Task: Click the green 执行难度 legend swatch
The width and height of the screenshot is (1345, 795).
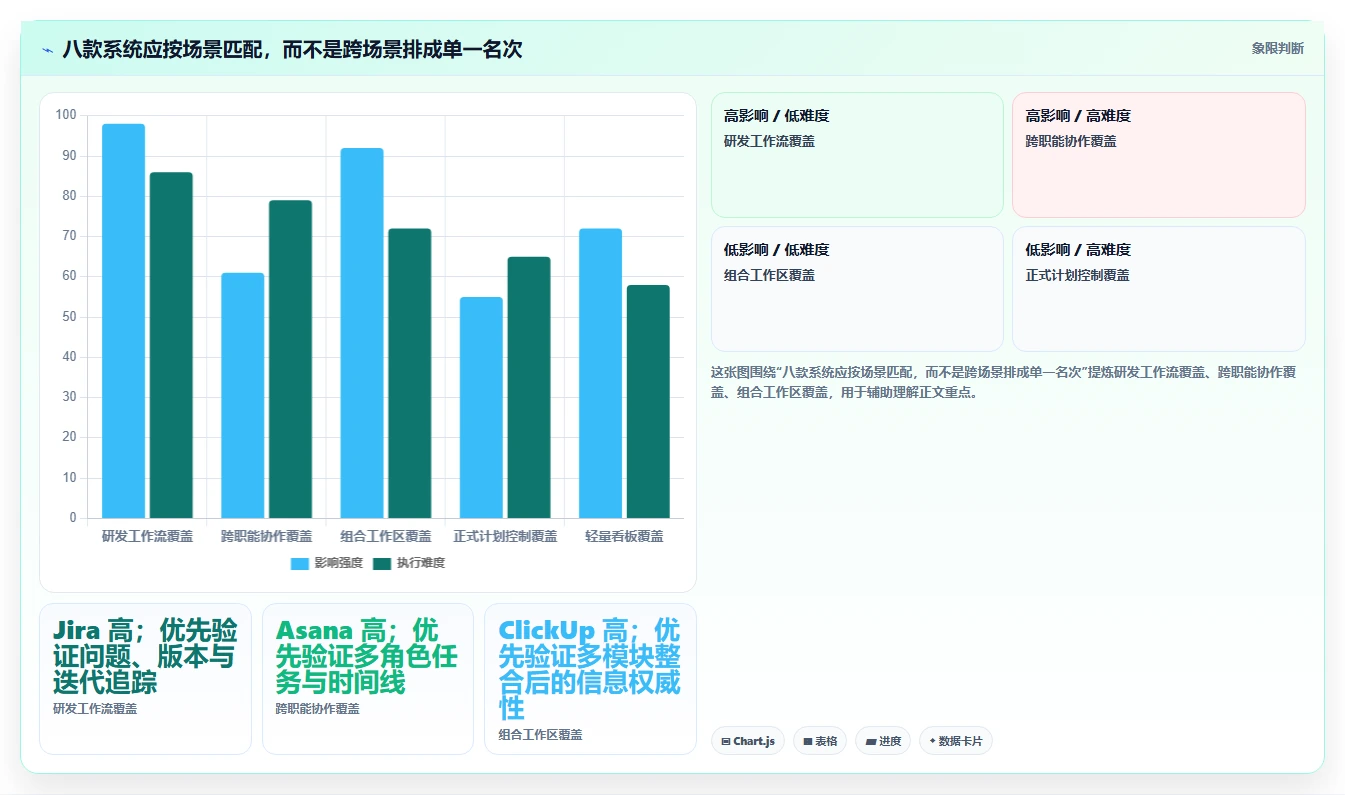Action: pyautogui.click(x=382, y=564)
